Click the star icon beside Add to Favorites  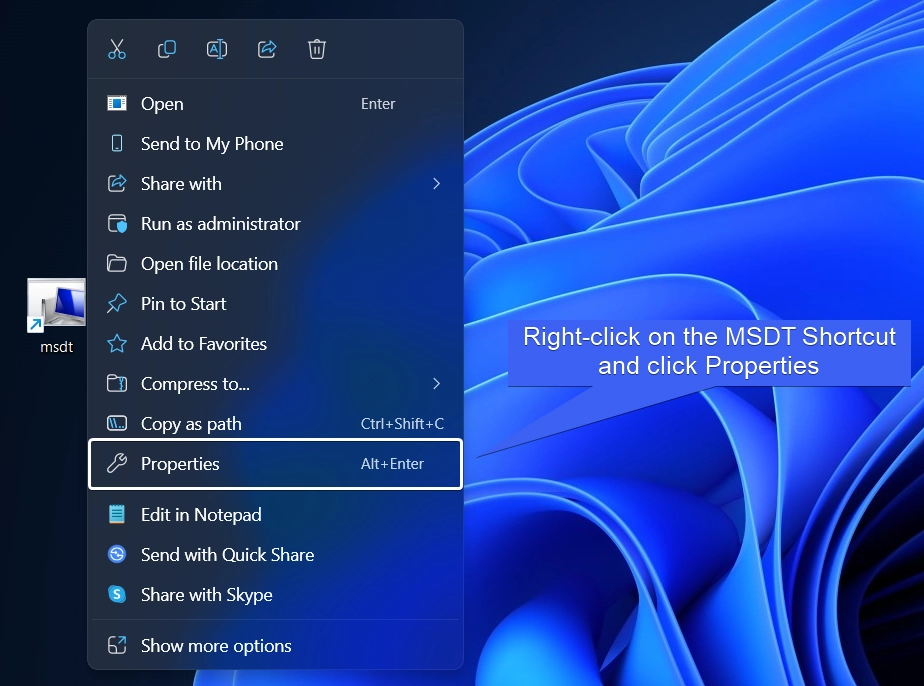[117, 344]
